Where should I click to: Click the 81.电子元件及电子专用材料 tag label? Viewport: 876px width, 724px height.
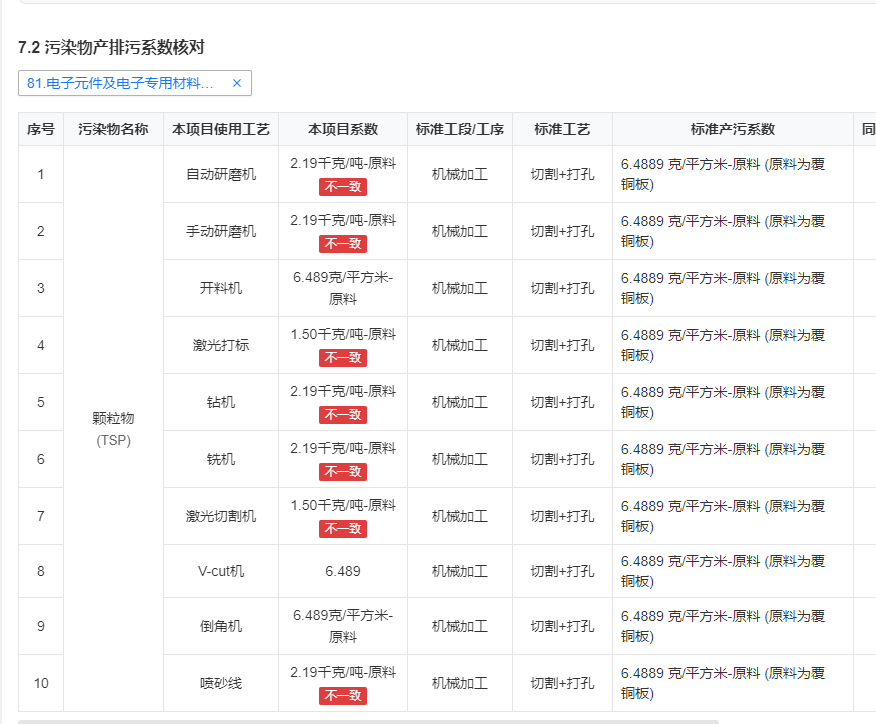pos(120,83)
